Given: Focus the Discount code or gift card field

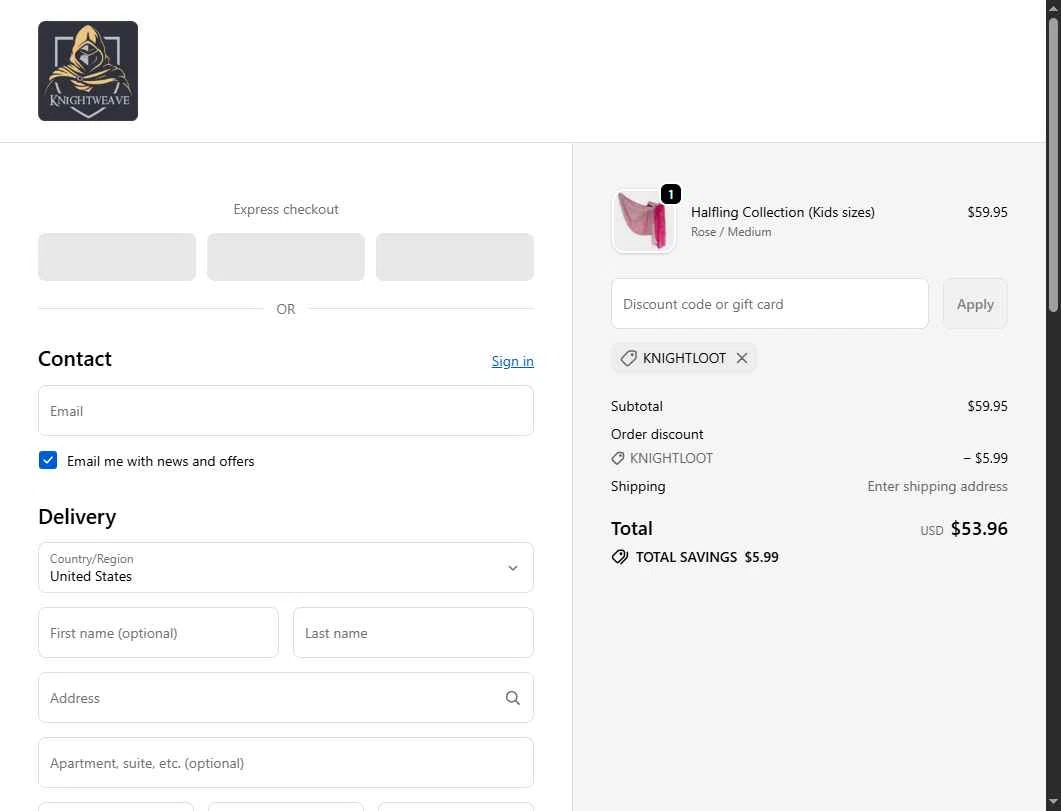Looking at the screenshot, I should click(770, 304).
